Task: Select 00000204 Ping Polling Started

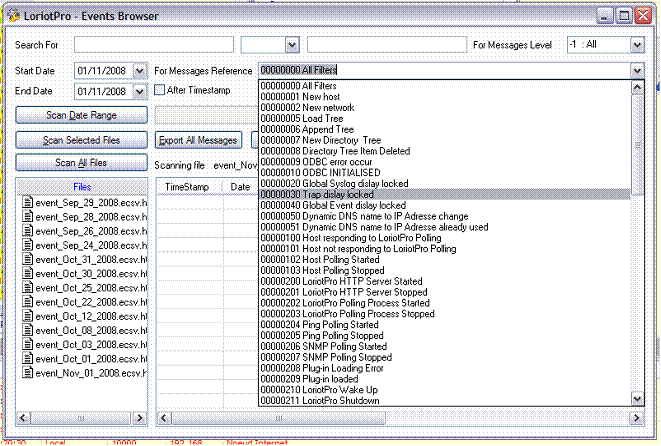Action: tap(445, 325)
